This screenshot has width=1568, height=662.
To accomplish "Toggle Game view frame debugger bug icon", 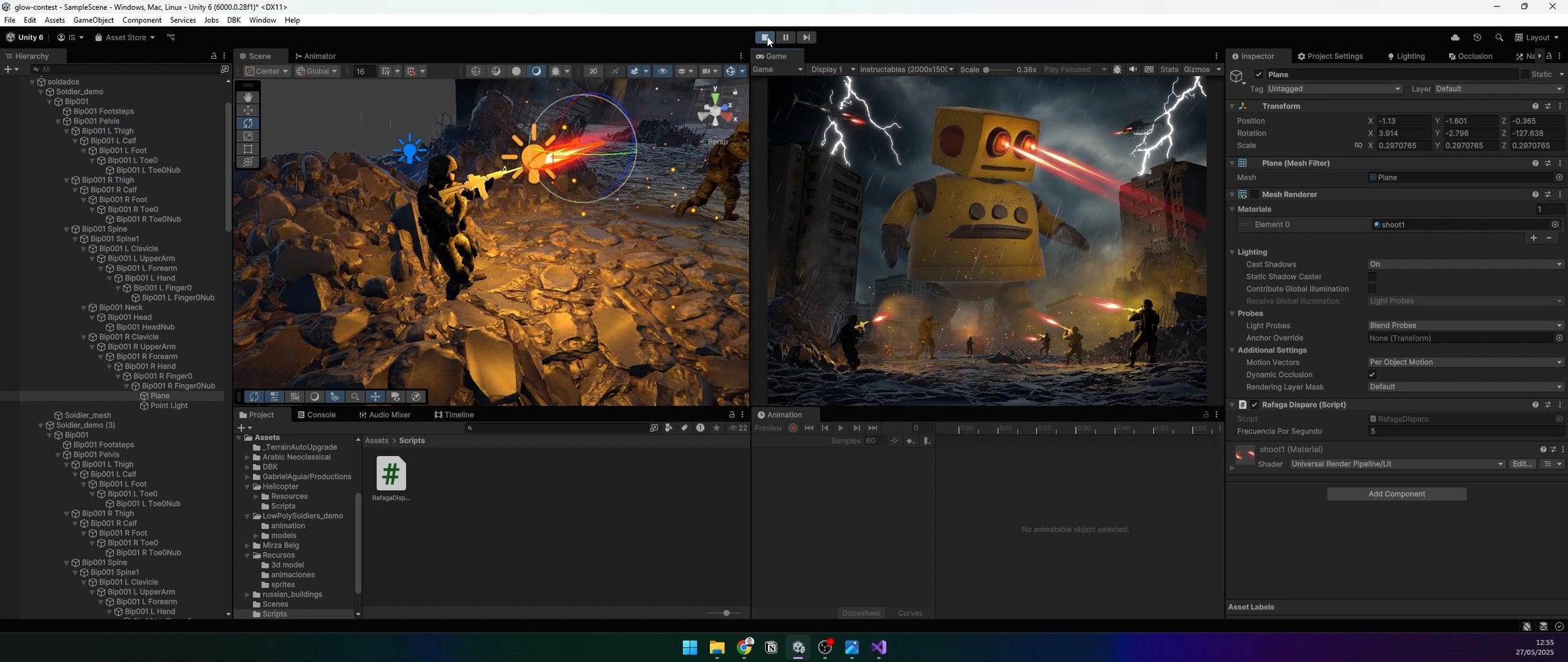I will 1116,69.
